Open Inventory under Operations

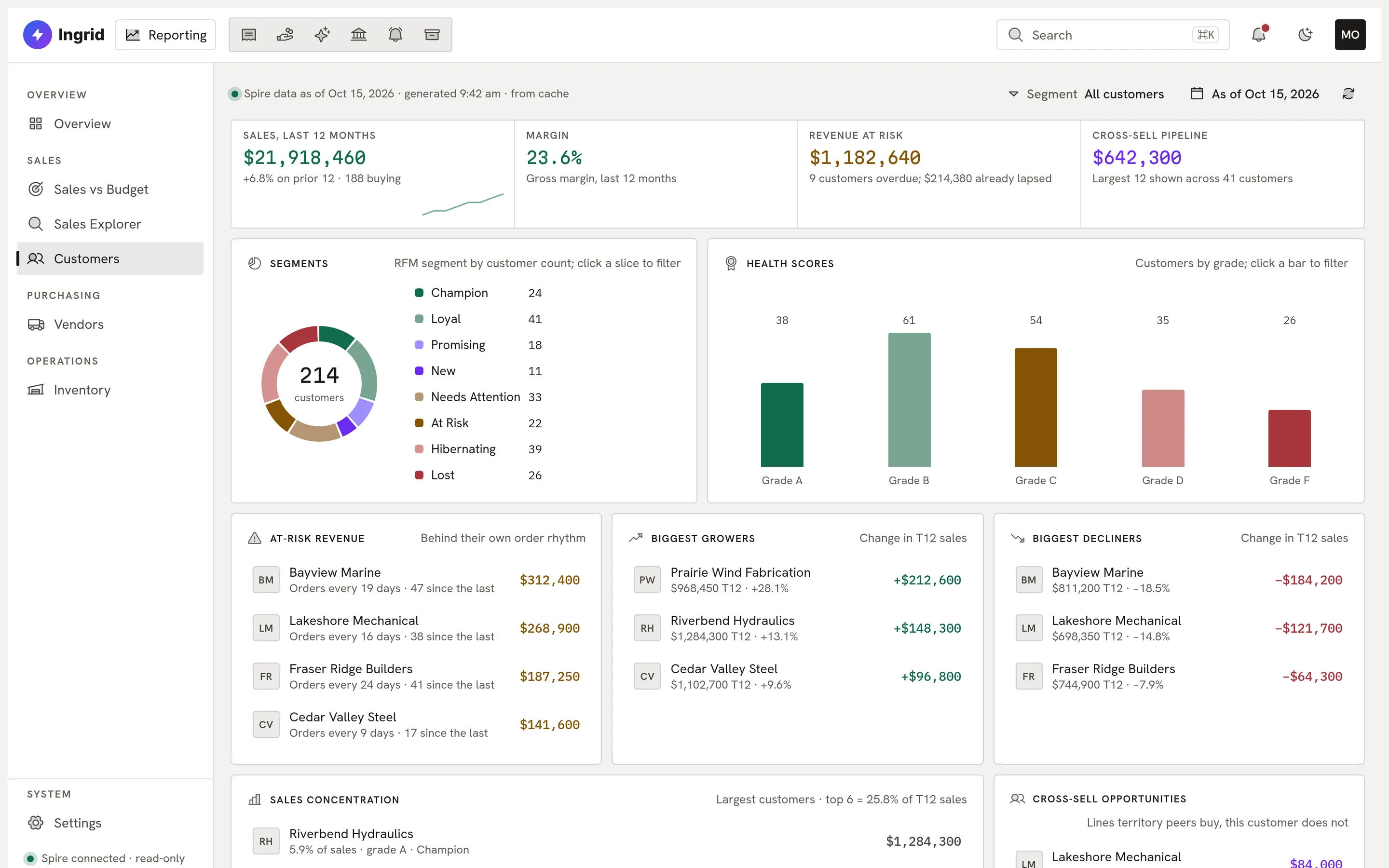[110, 390]
